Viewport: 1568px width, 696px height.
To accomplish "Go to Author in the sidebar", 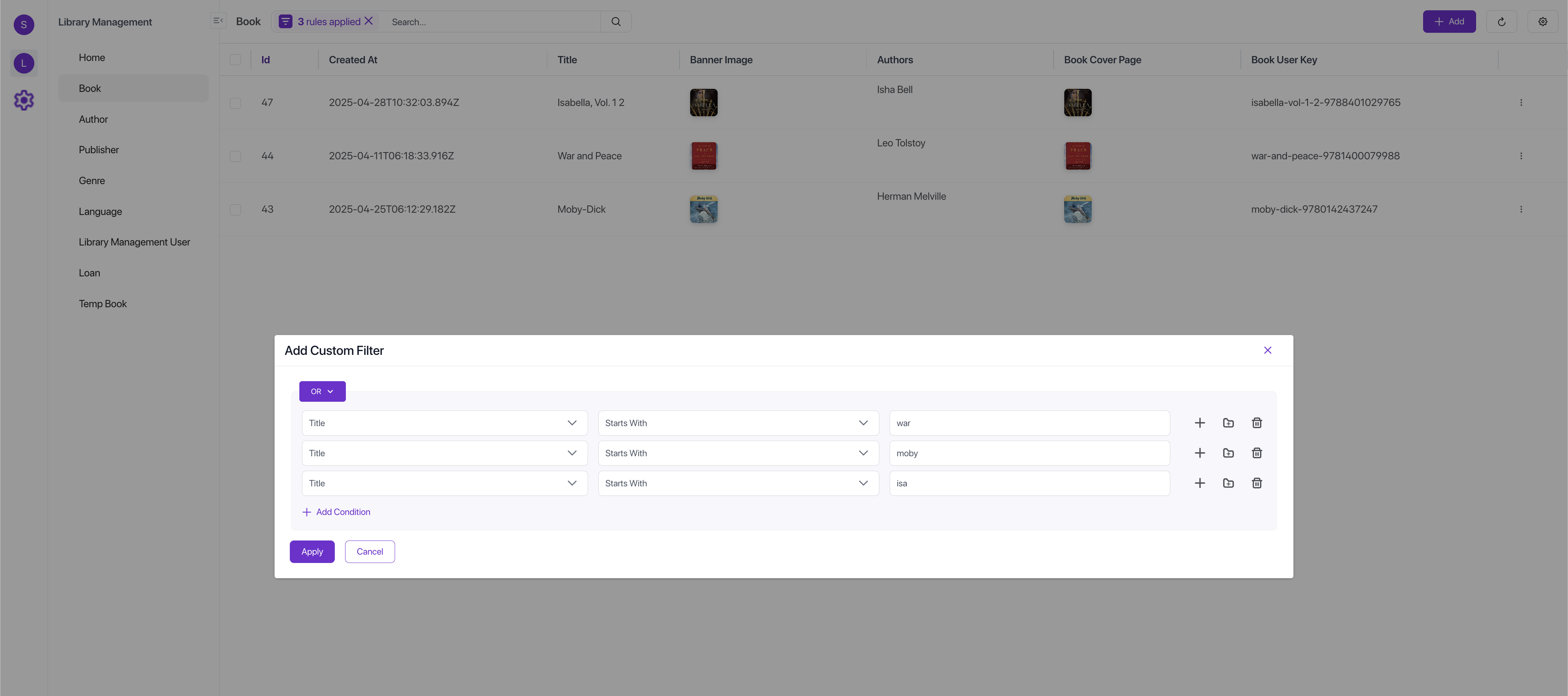I will [93, 119].
